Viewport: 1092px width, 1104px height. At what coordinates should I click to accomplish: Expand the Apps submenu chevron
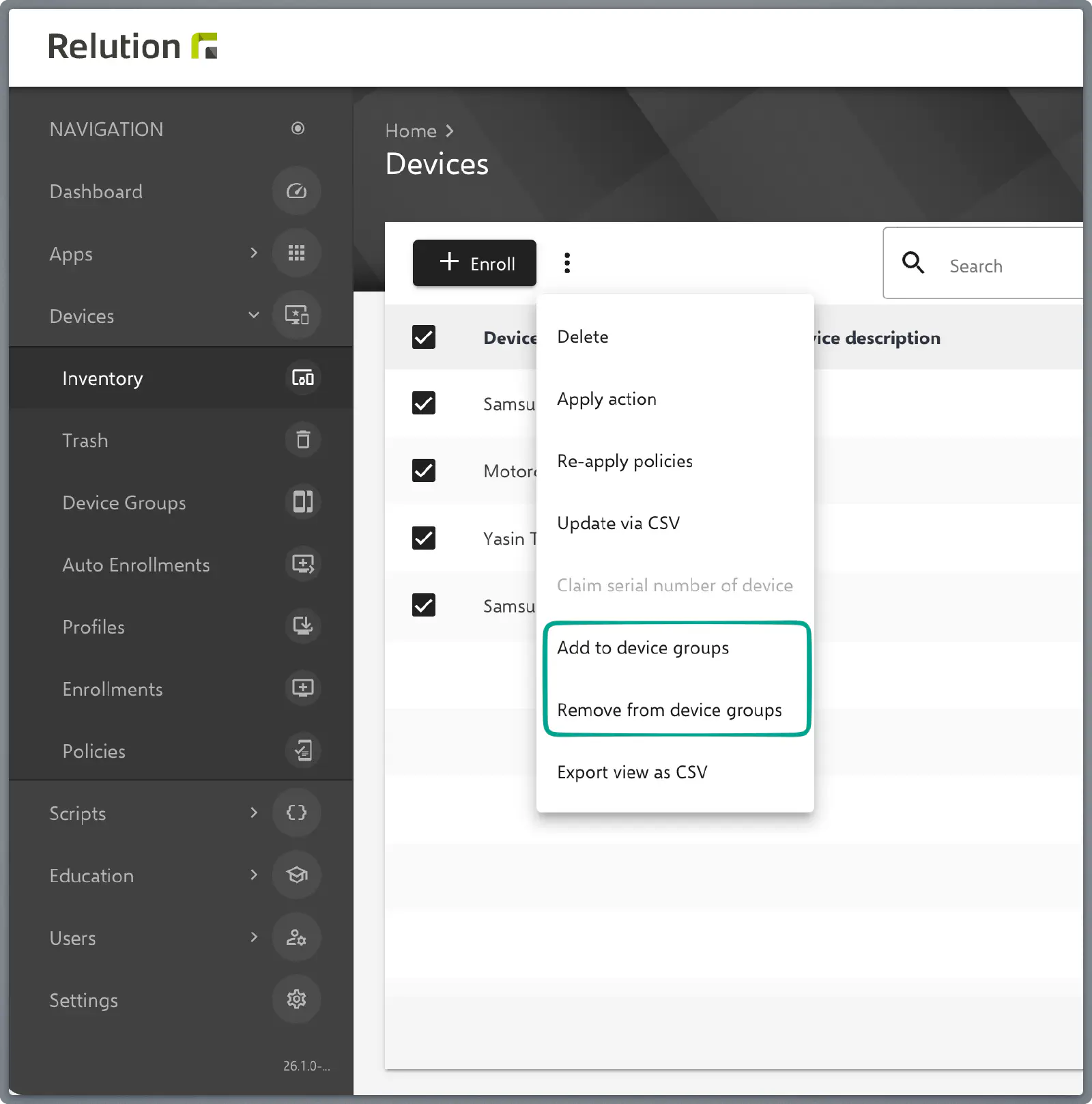click(254, 253)
